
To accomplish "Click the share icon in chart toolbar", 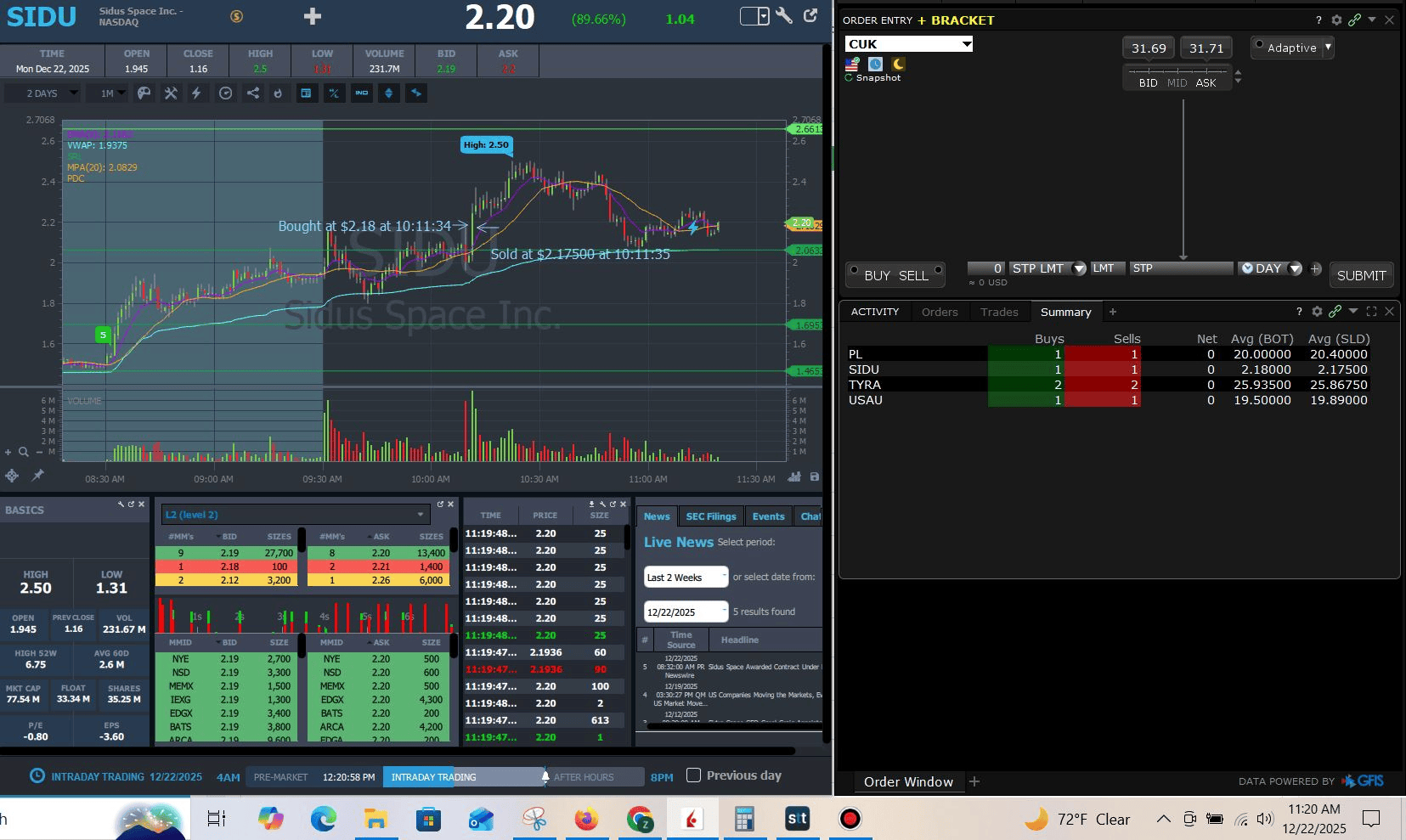I will coord(252,93).
